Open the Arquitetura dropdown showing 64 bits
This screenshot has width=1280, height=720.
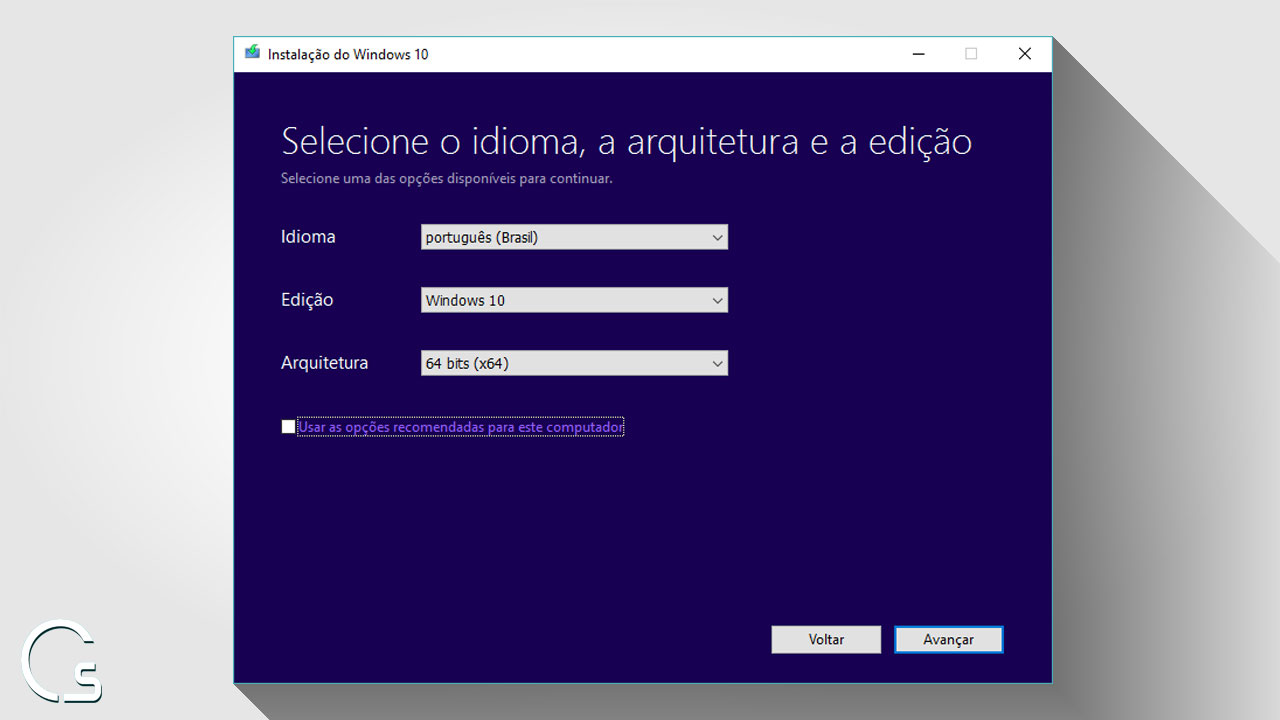click(574, 363)
